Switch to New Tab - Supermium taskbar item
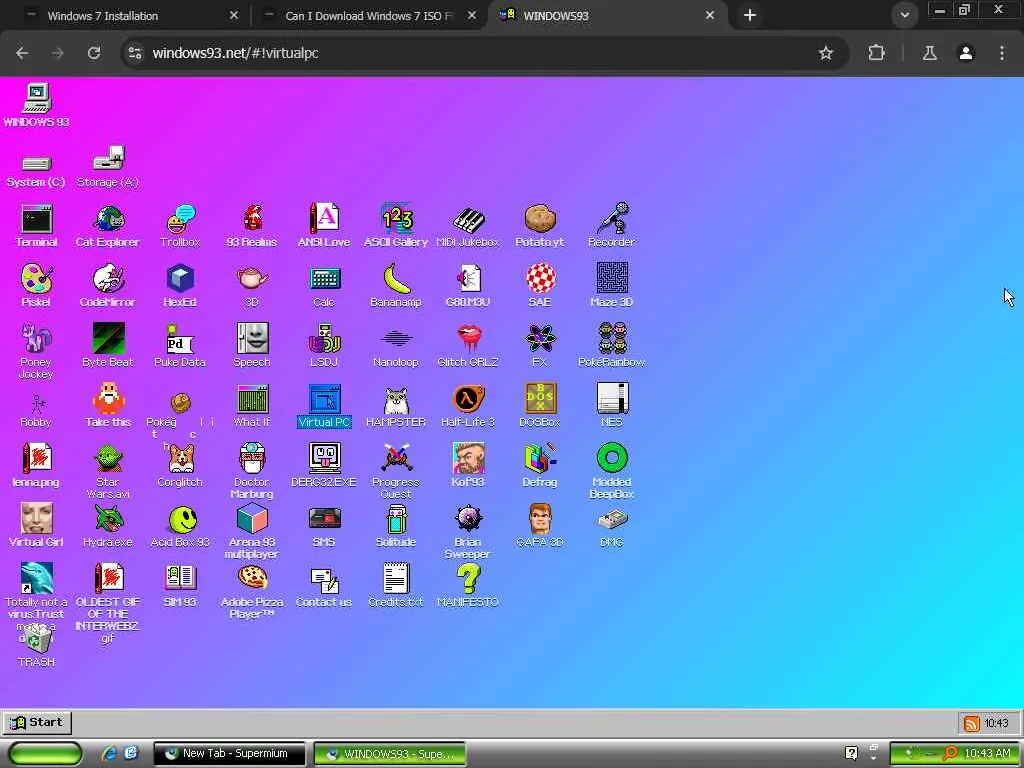Image resolution: width=1024 pixels, height=768 pixels. pyautogui.click(x=229, y=754)
